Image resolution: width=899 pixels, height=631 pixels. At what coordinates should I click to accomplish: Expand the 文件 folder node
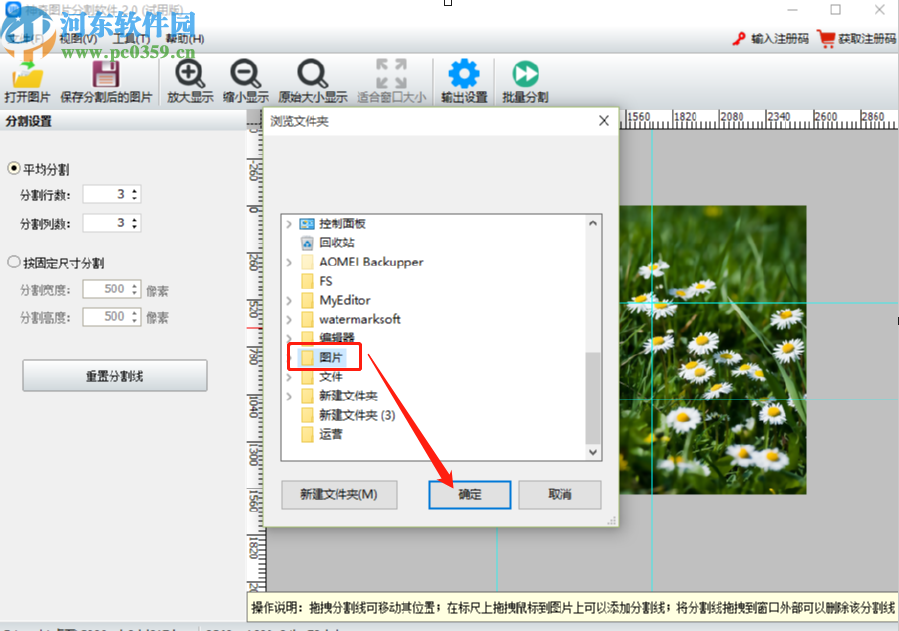click(x=289, y=377)
